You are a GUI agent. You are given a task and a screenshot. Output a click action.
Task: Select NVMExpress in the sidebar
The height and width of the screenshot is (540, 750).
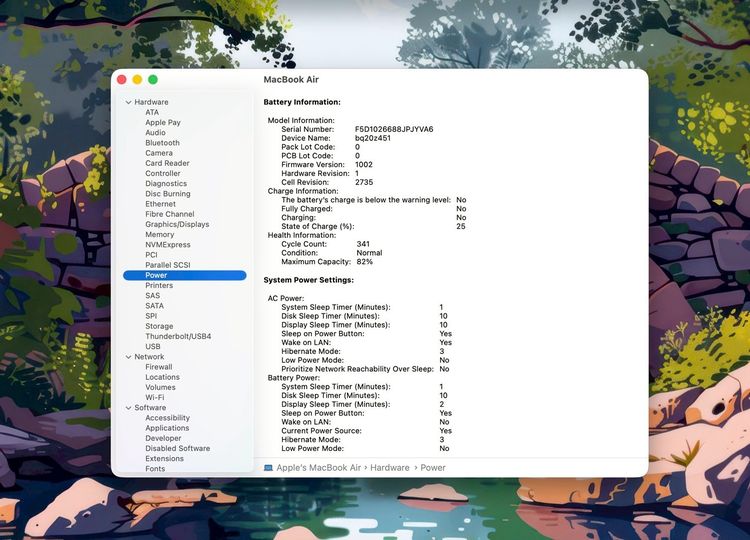(x=168, y=244)
